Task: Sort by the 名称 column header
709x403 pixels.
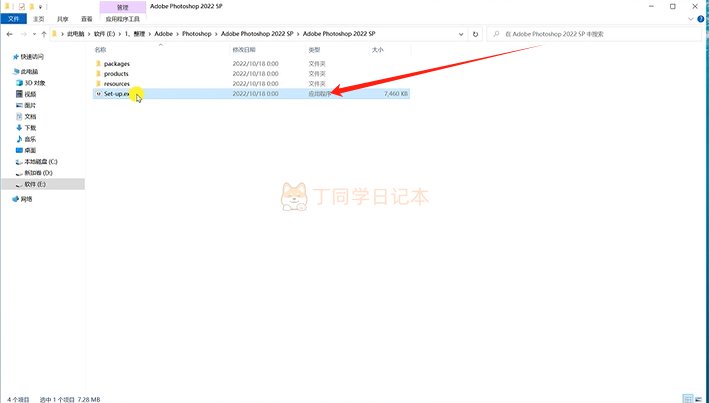Action: (x=100, y=50)
